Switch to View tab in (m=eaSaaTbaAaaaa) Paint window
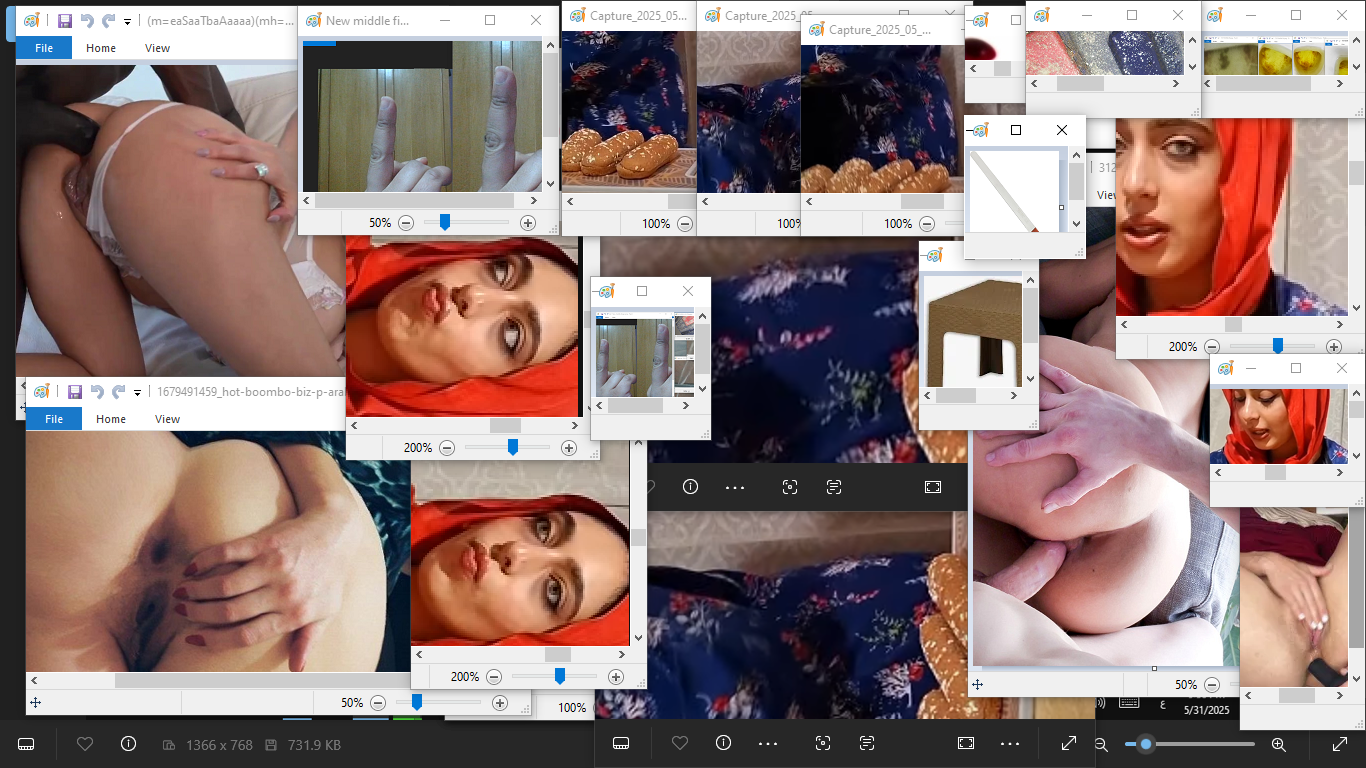Viewport: 1366px width, 768px height. click(x=157, y=48)
